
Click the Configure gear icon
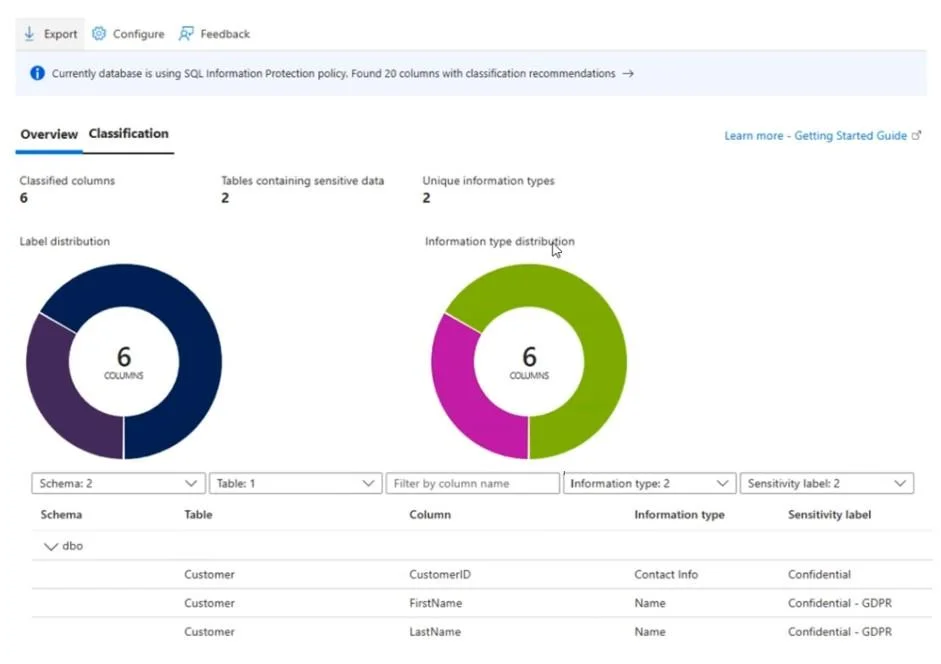pos(99,34)
